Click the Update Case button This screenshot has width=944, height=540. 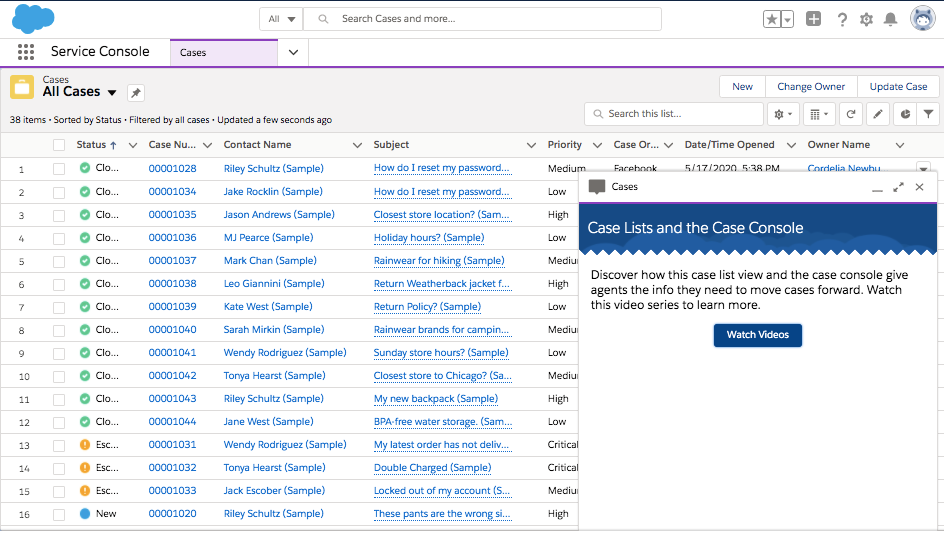tap(898, 87)
